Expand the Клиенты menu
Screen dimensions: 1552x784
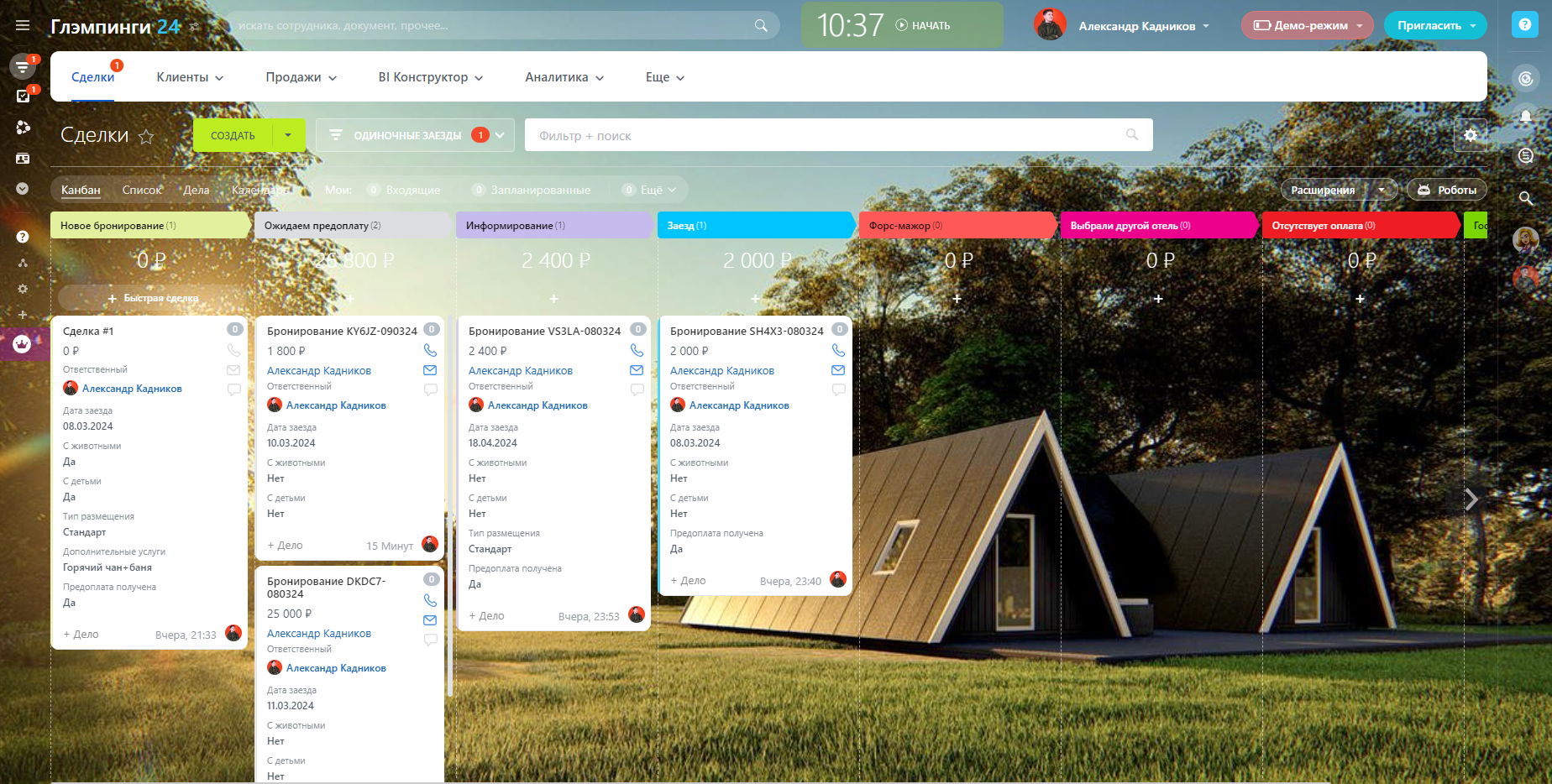[x=190, y=77]
